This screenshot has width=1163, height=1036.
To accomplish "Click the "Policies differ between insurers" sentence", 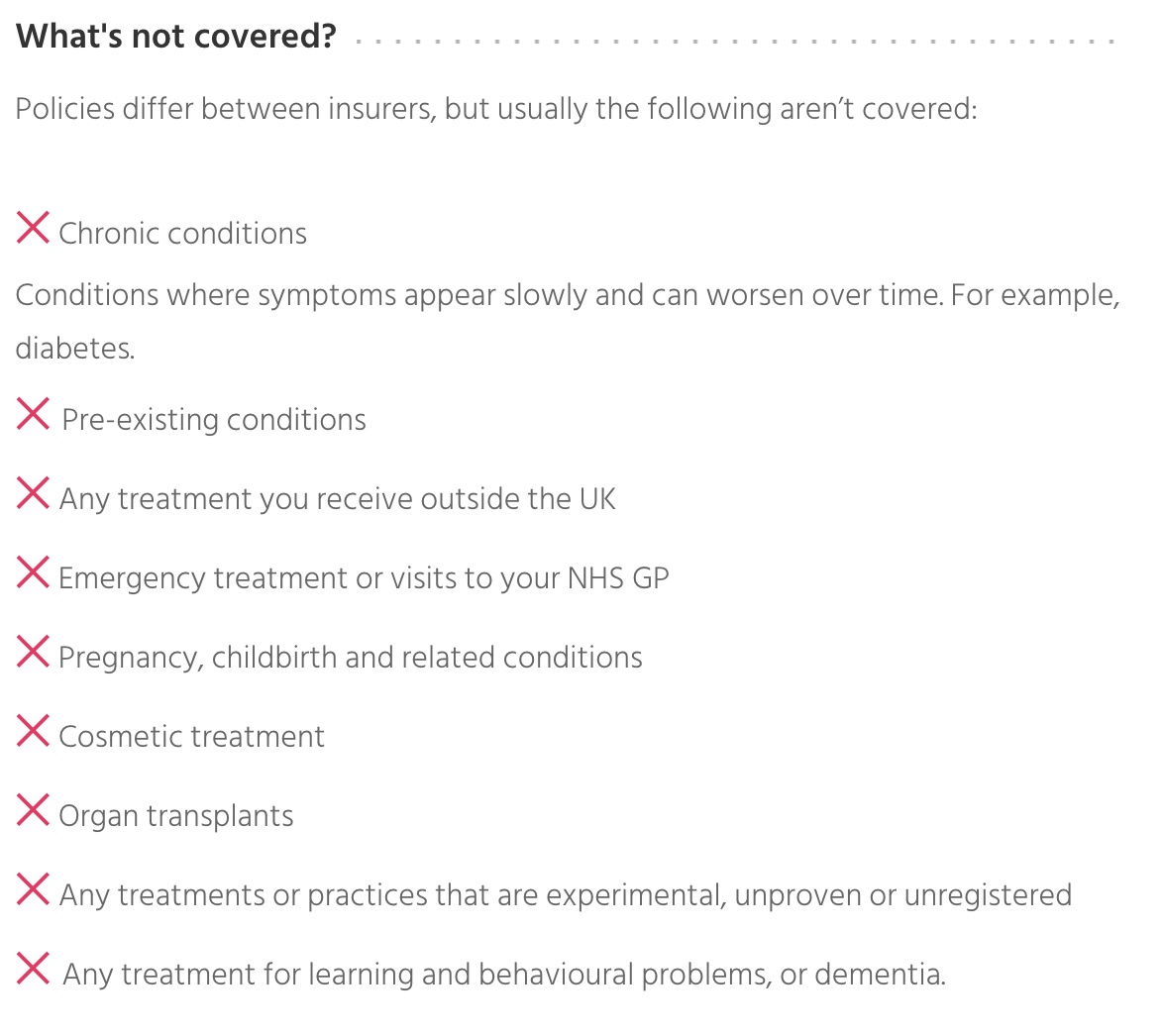I will 496,108.
